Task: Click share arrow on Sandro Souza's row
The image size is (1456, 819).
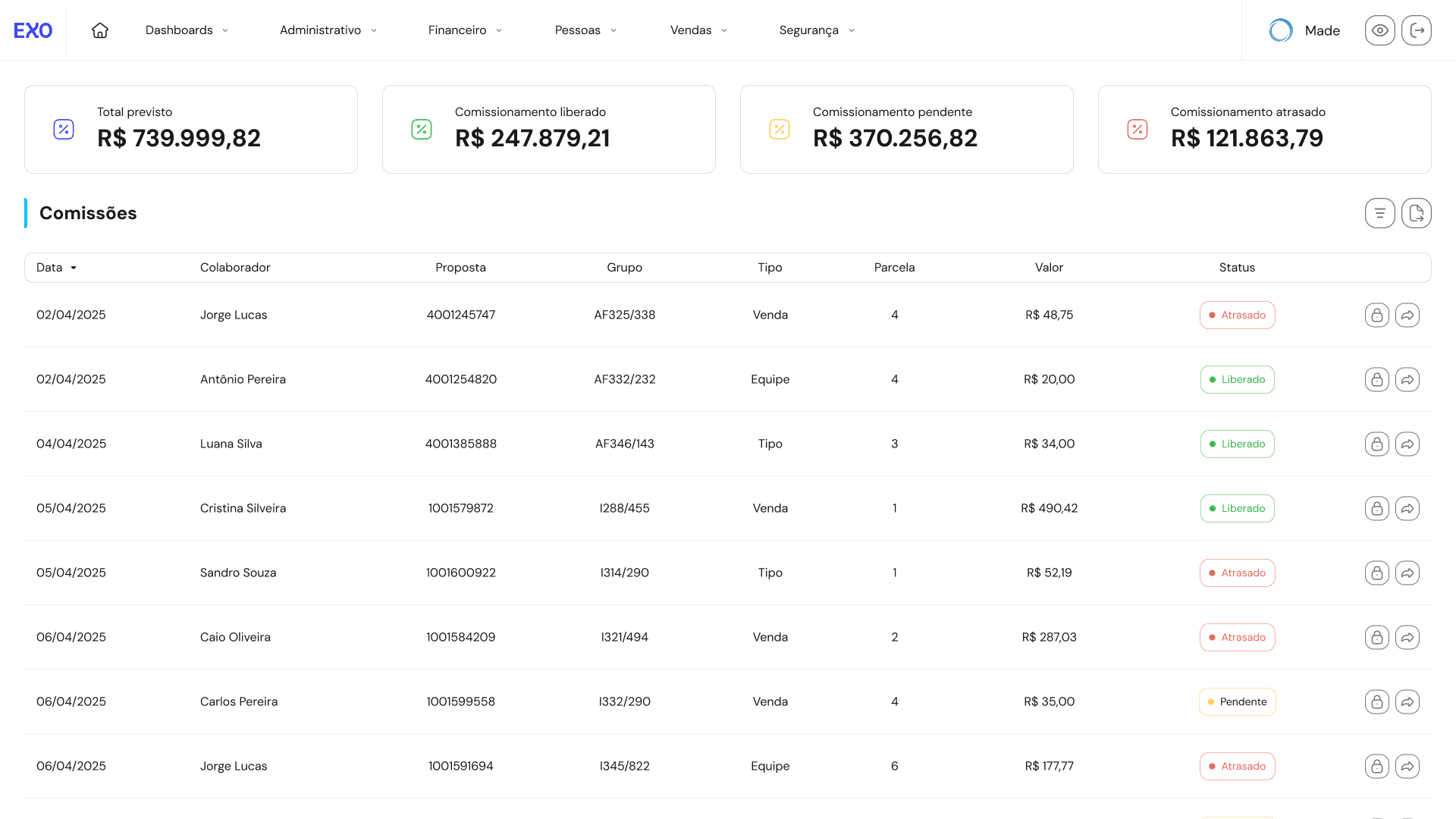Action: 1407,573
